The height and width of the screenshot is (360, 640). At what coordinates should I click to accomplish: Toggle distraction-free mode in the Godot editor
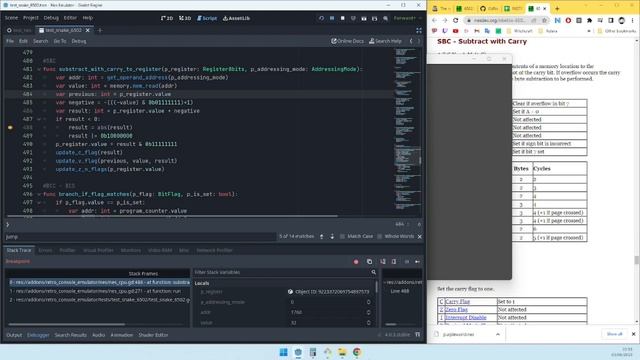[419, 31]
